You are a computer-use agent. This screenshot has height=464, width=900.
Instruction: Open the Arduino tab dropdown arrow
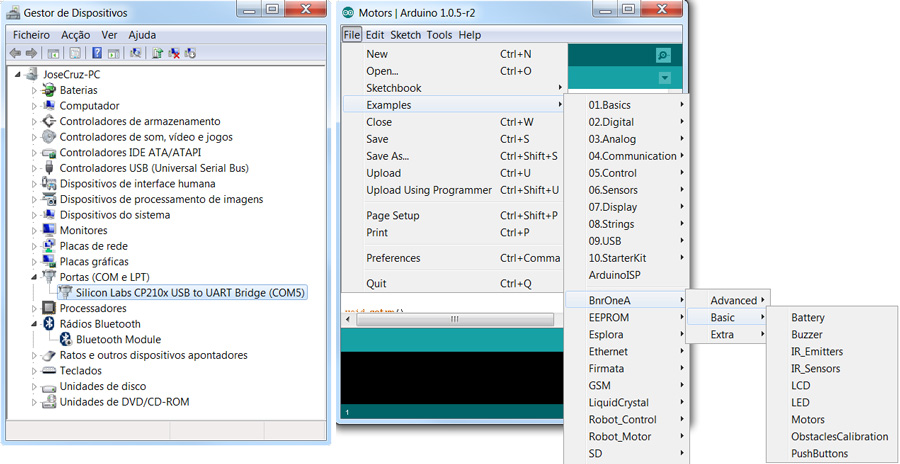(x=665, y=78)
